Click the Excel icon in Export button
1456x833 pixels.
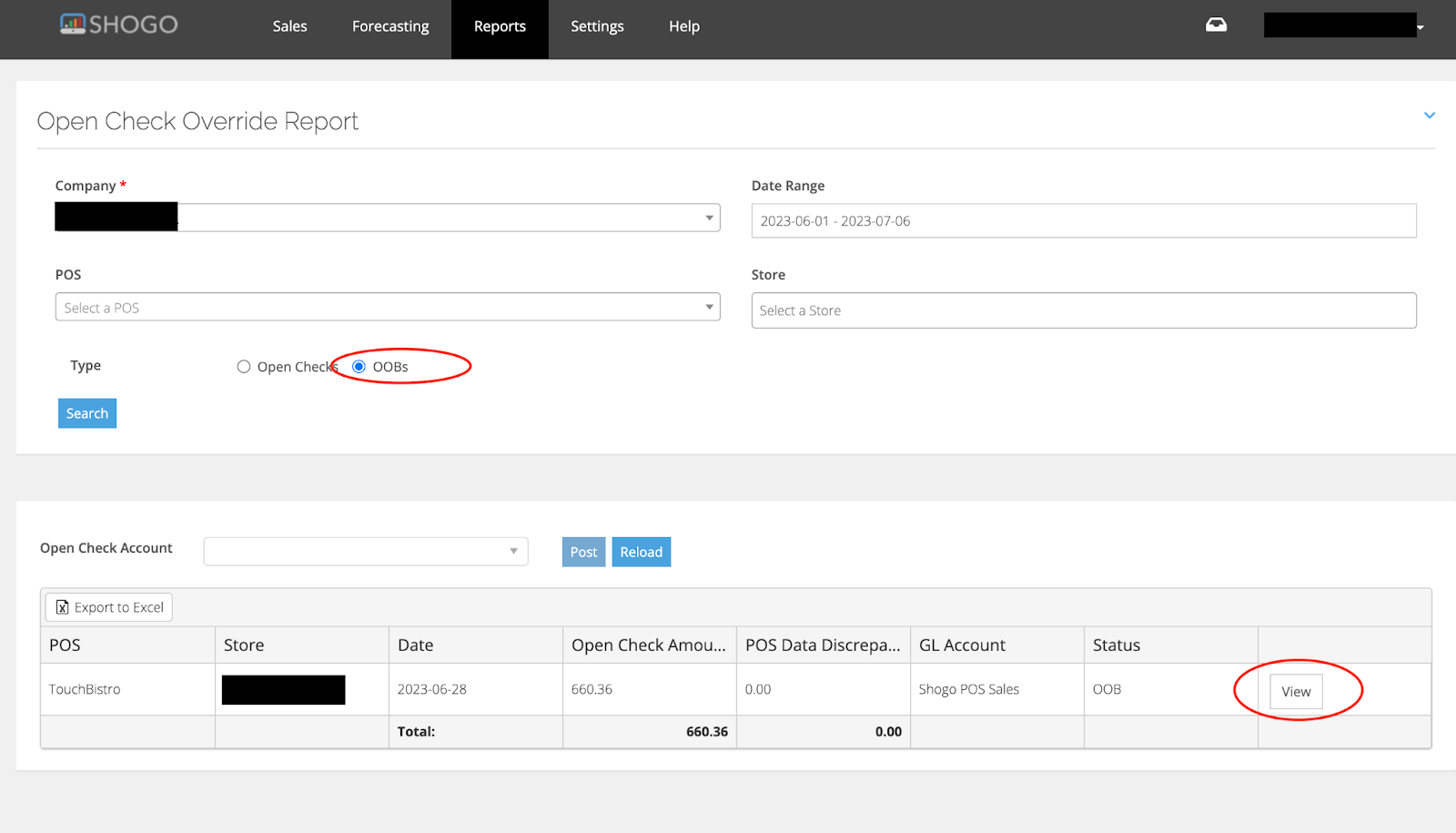tap(62, 607)
